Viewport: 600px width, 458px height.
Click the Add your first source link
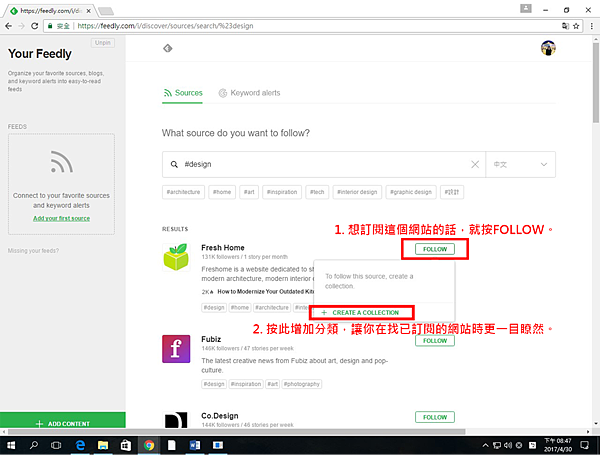(61, 218)
